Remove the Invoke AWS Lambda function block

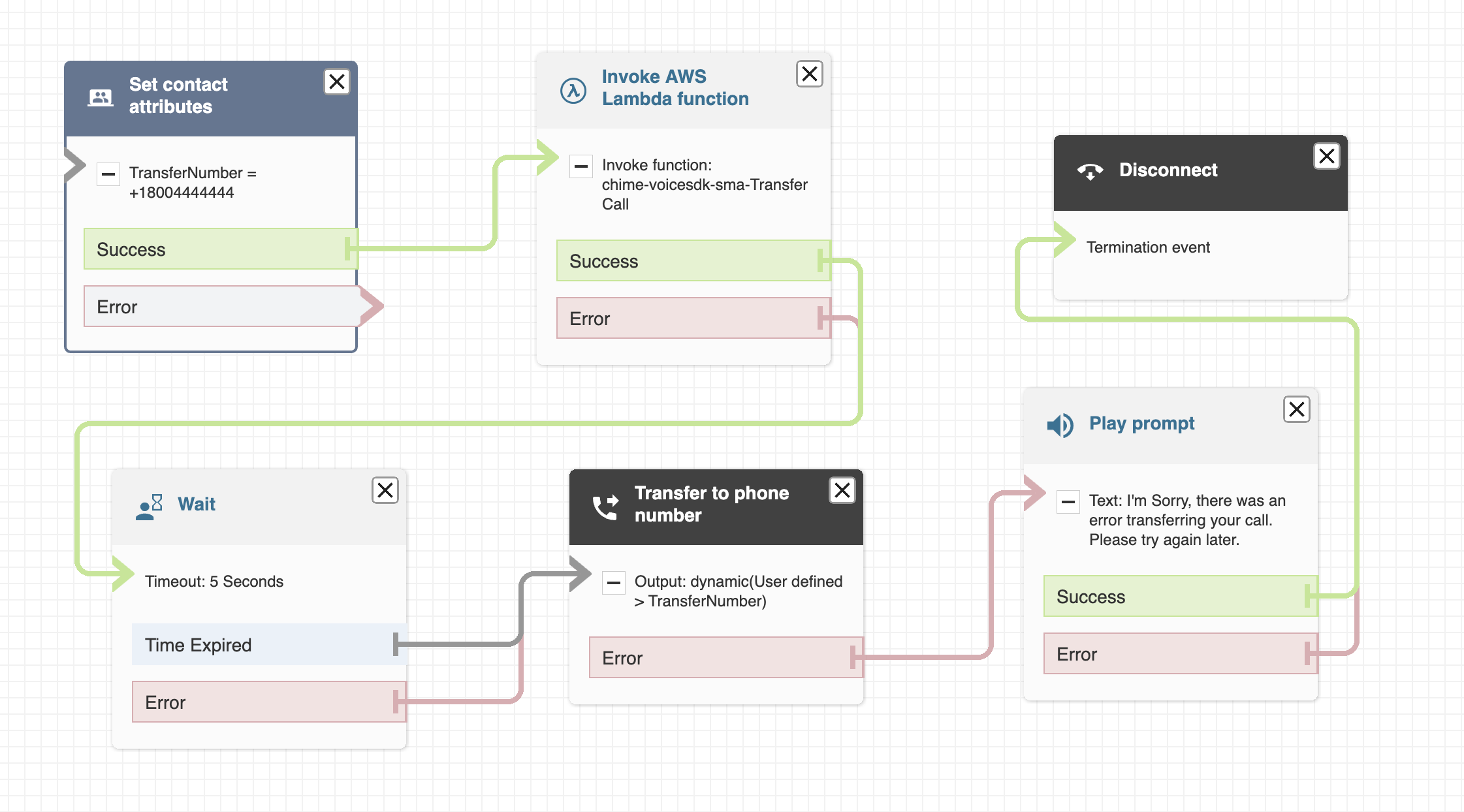809,74
